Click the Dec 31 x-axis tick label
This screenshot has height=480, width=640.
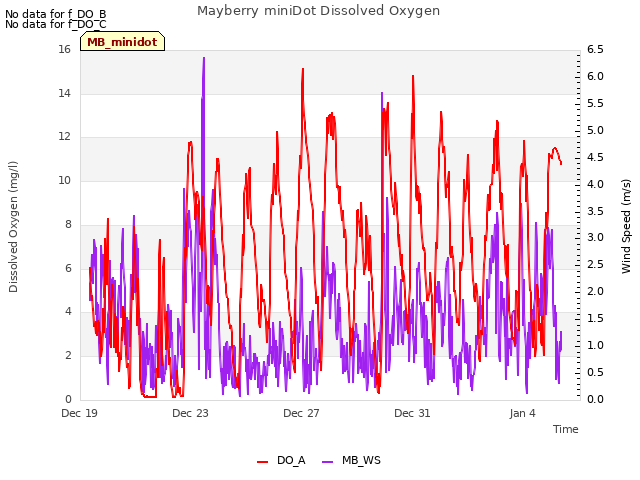[x=412, y=413]
